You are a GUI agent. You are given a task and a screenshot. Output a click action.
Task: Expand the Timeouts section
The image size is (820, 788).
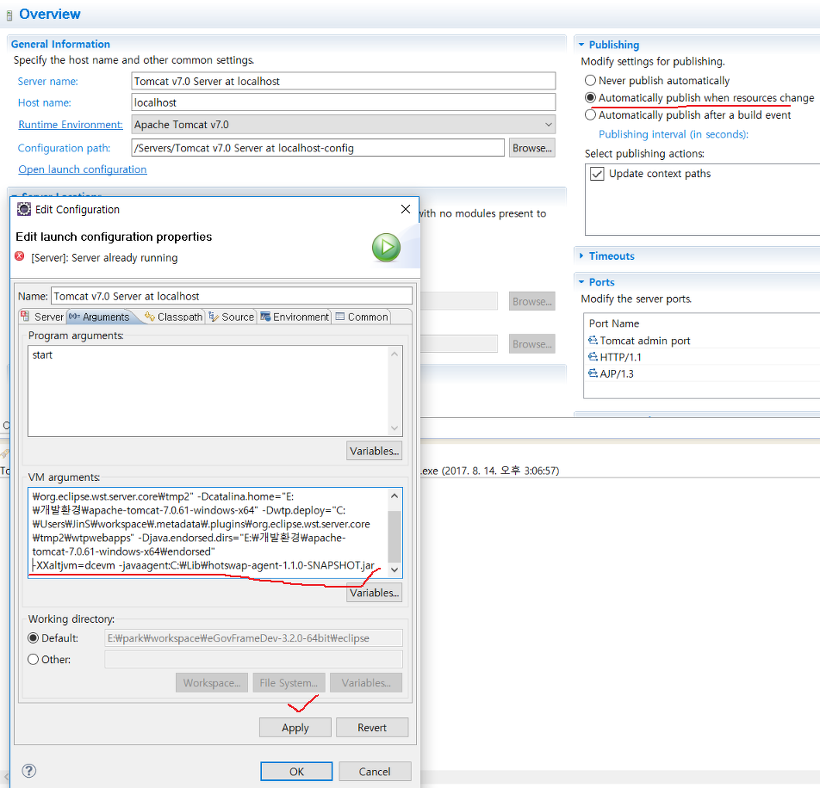click(x=581, y=256)
